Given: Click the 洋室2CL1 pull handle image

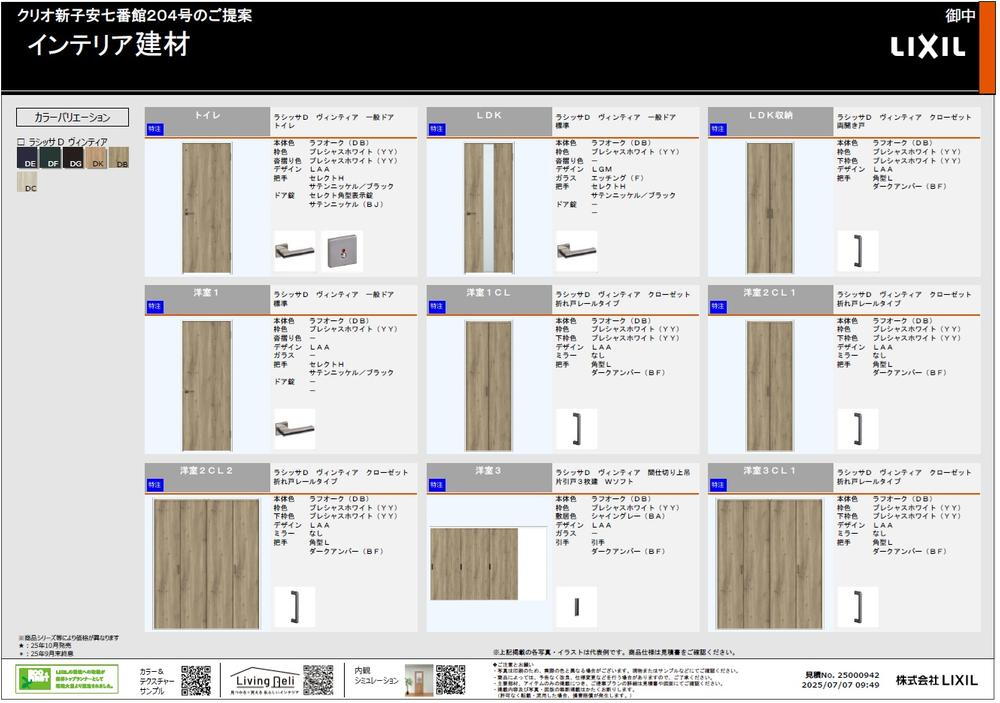Looking at the screenshot, I should (858, 429).
